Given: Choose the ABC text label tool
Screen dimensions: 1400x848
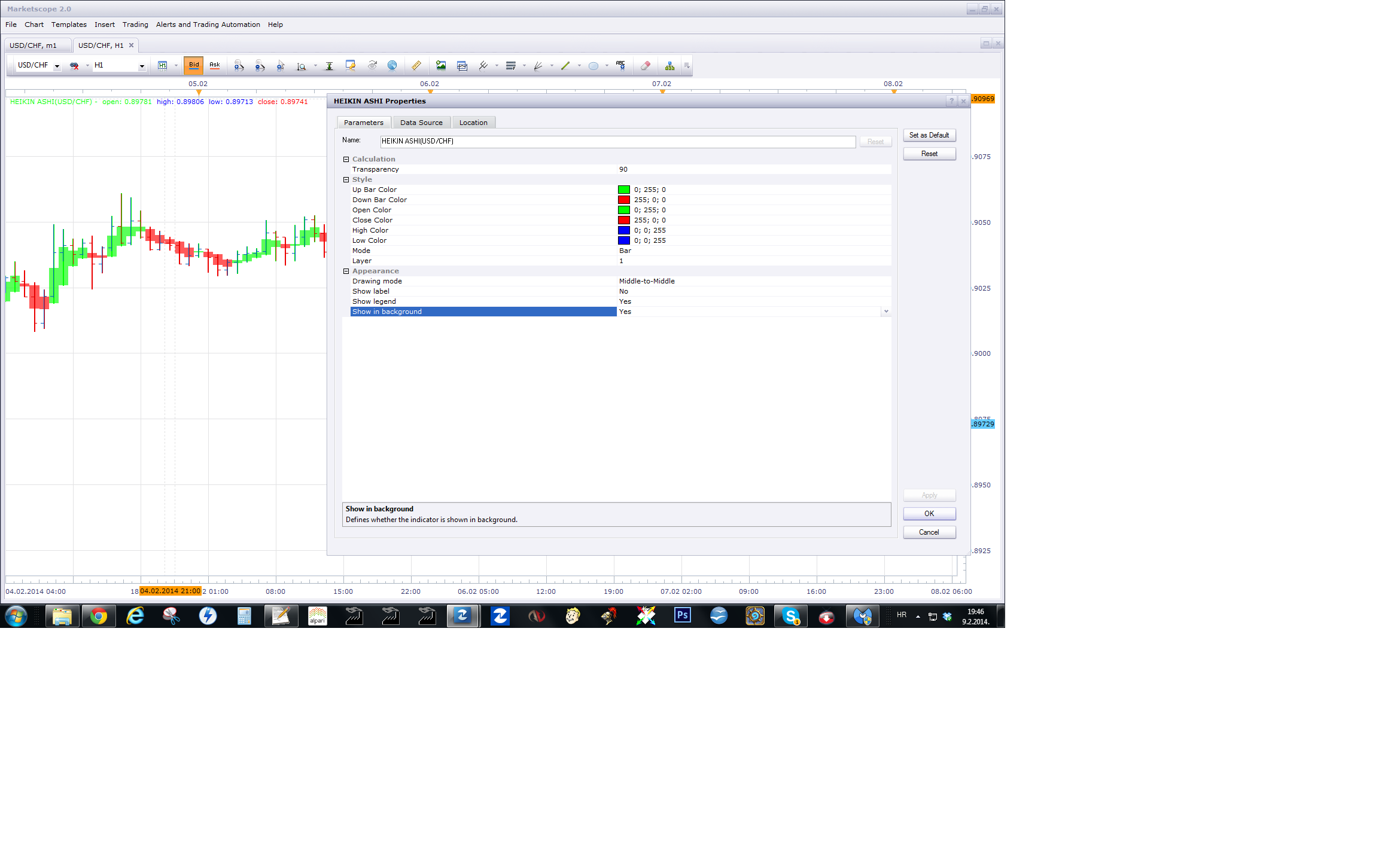Looking at the screenshot, I should (x=620, y=66).
